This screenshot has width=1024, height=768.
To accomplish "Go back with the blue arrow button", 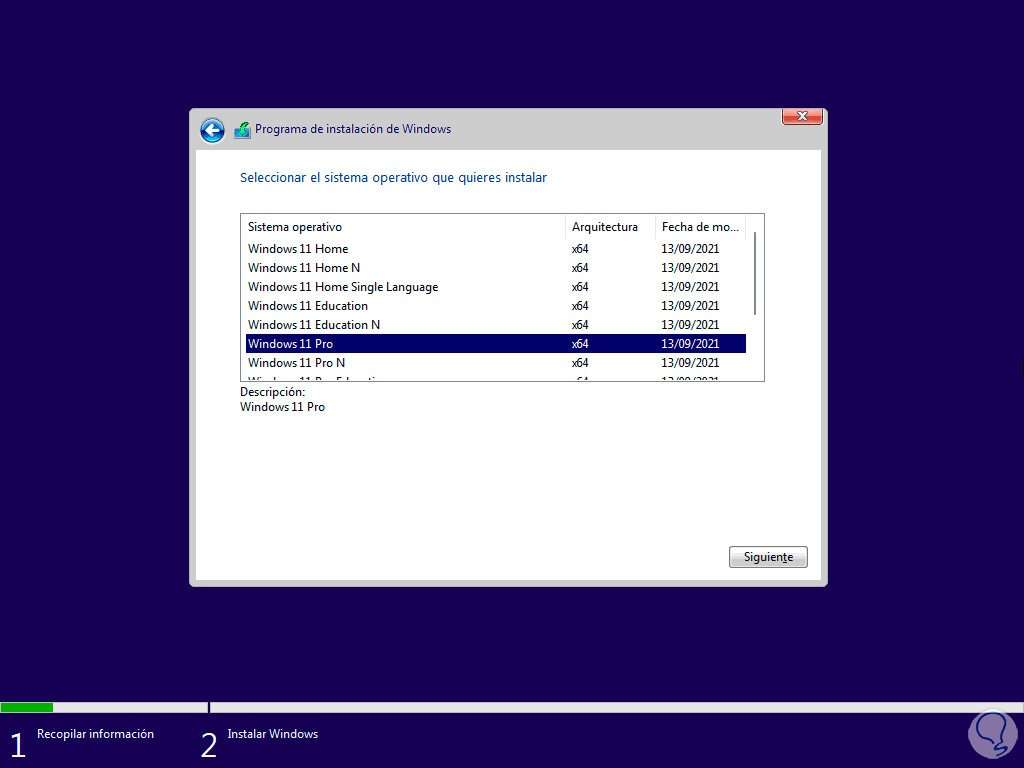I will coord(212,130).
